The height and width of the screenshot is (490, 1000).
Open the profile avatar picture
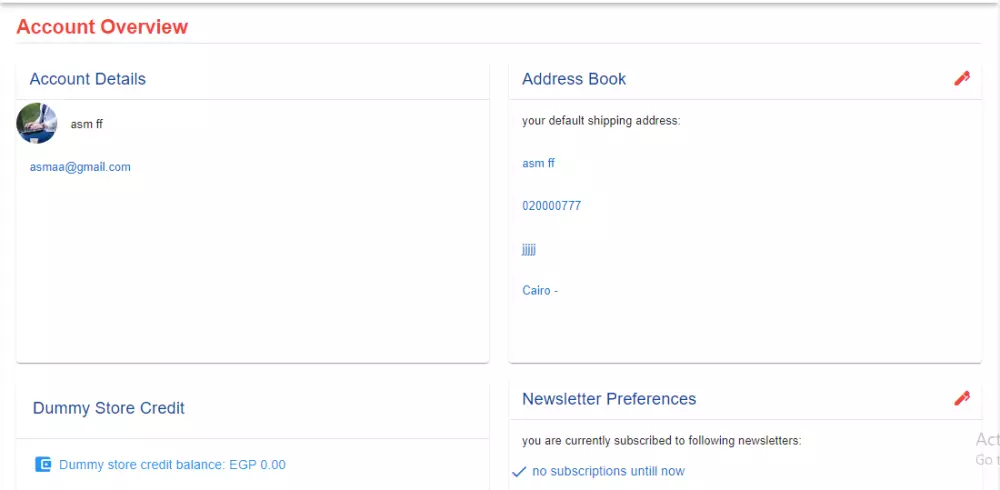coord(37,123)
